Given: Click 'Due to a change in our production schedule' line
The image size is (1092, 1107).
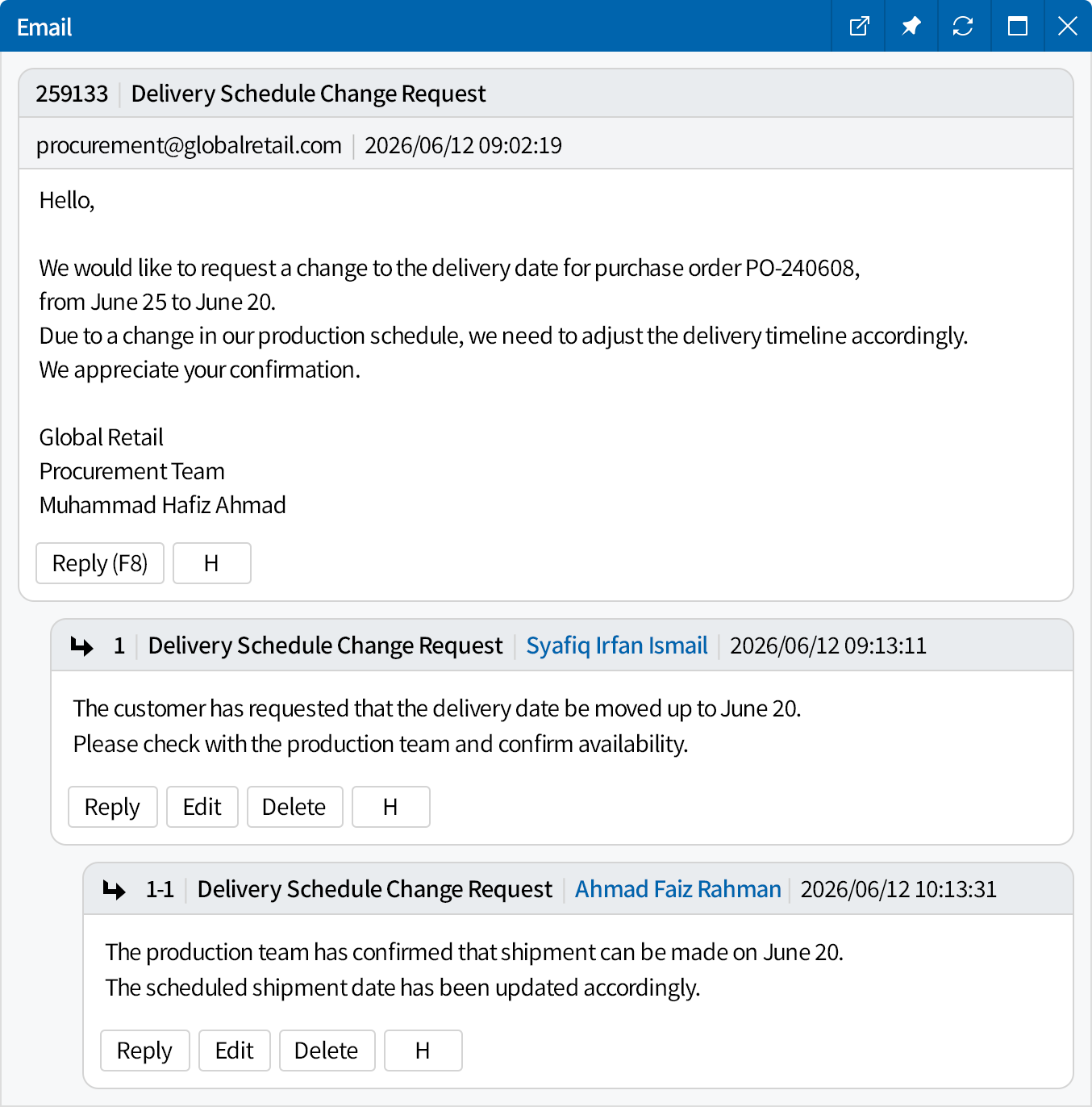Looking at the screenshot, I should pos(504,336).
